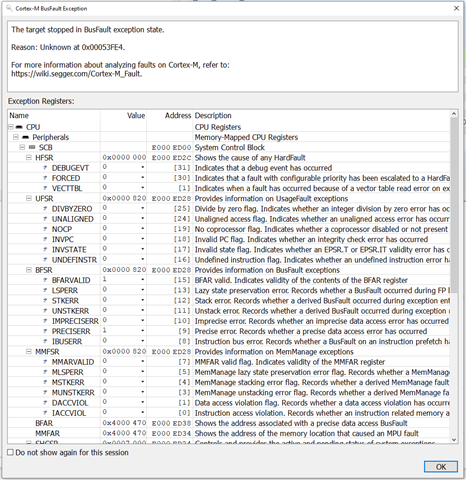The height and width of the screenshot is (480, 466).
Task: Click the MMFAR address E000 ED34
Action: tap(171, 433)
